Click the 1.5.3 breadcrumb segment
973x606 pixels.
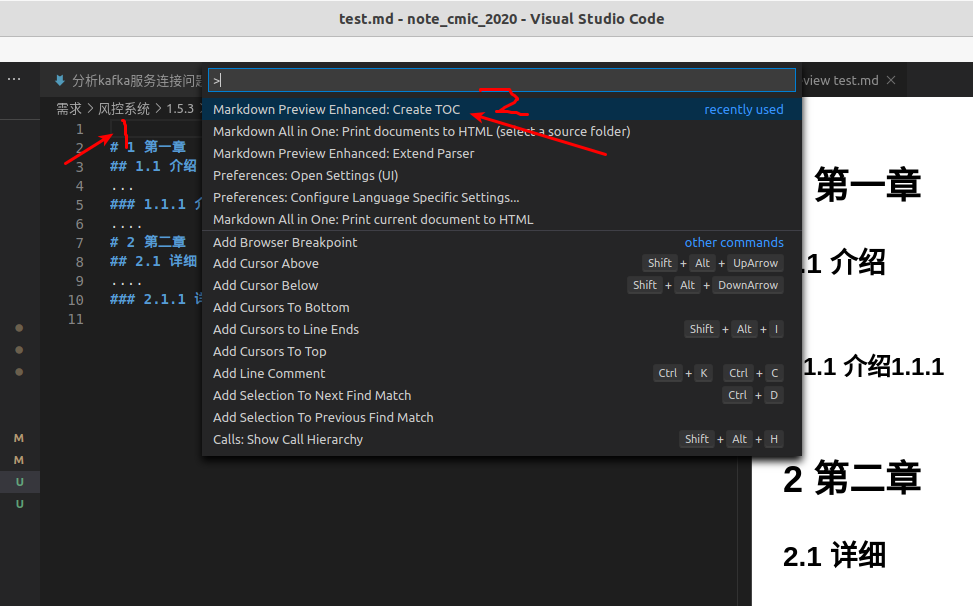(x=180, y=109)
